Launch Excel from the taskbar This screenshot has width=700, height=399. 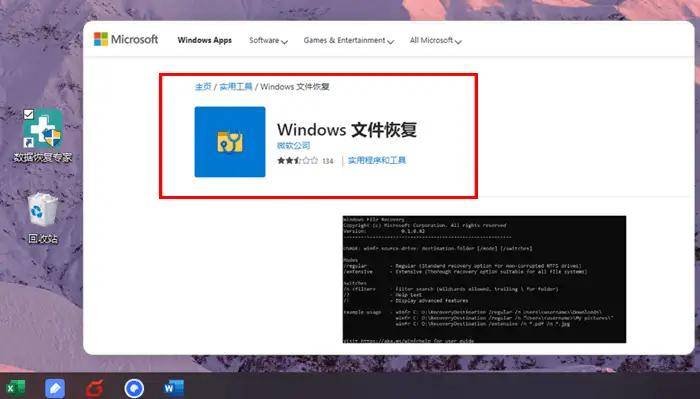tap(16, 388)
